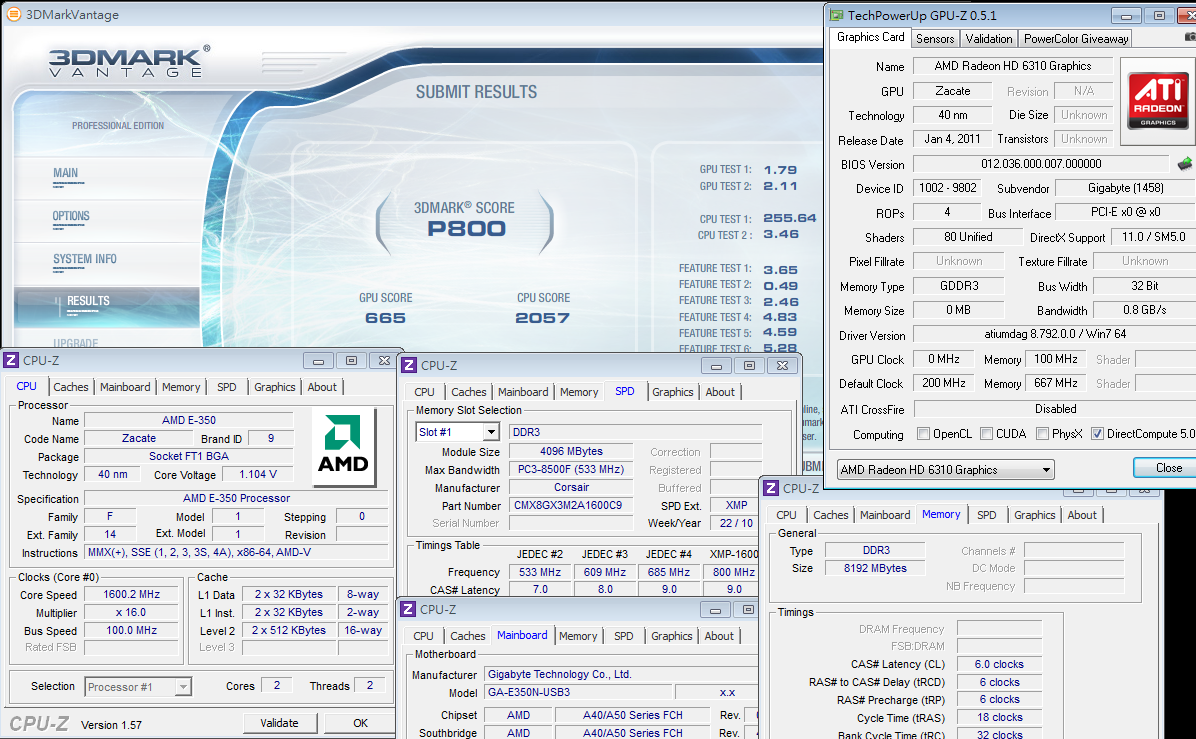Click the AMD logo in CPU-Z
Image resolution: width=1196 pixels, height=739 pixels.
point(343,446)
